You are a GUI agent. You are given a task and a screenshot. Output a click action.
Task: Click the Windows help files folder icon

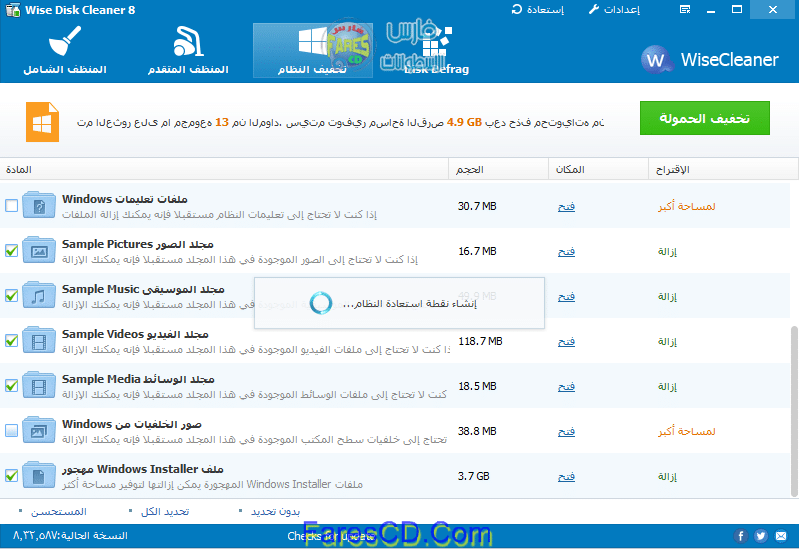click(x=39, y=205)
